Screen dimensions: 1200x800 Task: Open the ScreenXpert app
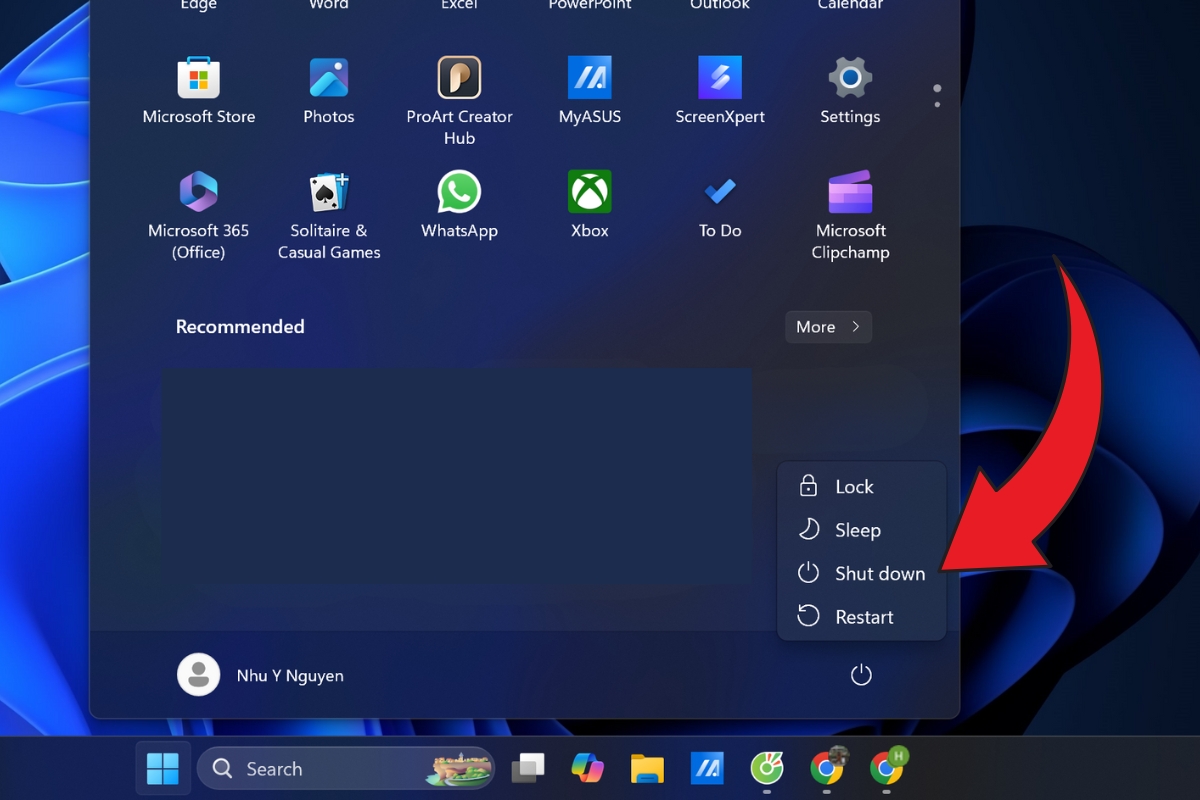click(720, 91)
